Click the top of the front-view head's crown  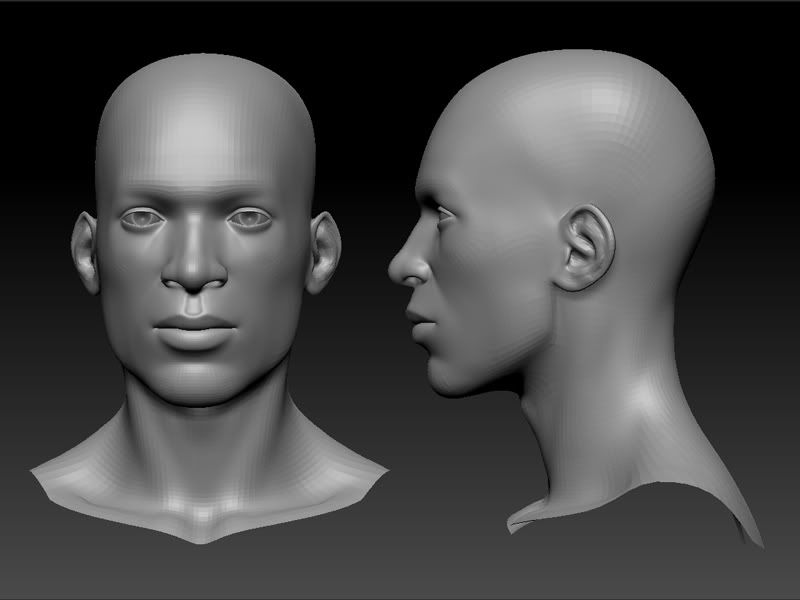point(205,65)
